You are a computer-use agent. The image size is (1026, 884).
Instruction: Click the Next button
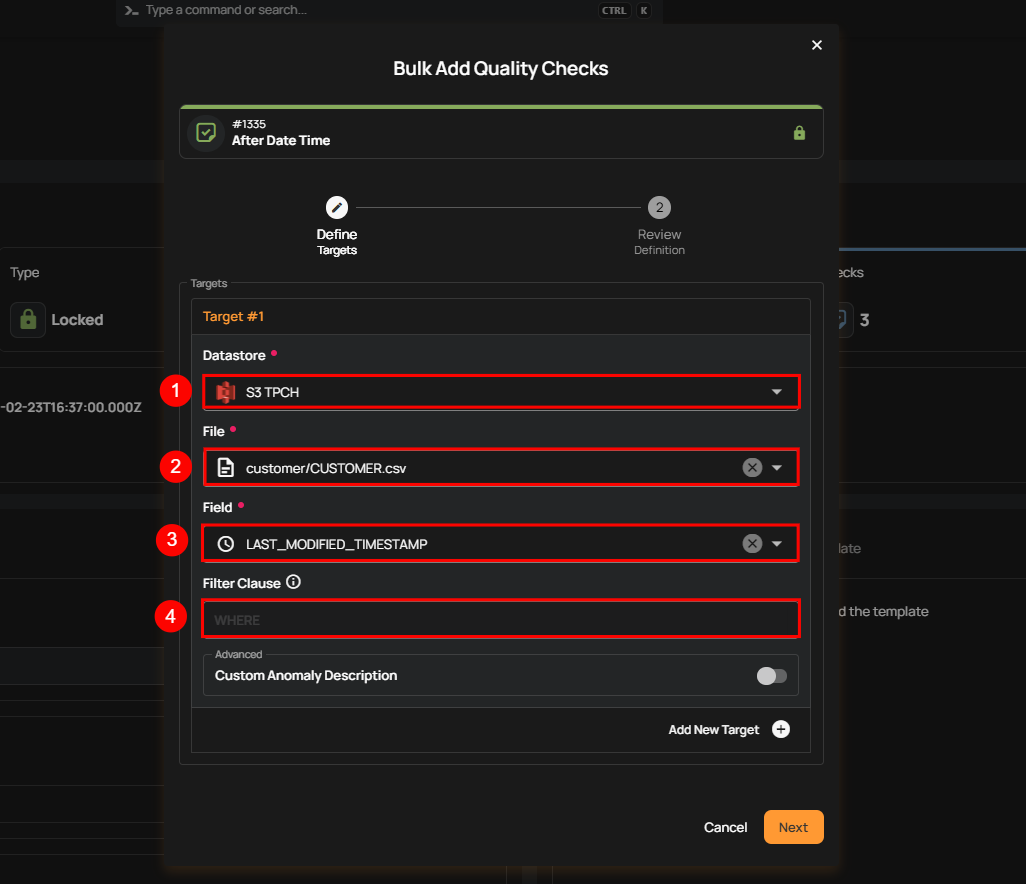coord(793,827)
